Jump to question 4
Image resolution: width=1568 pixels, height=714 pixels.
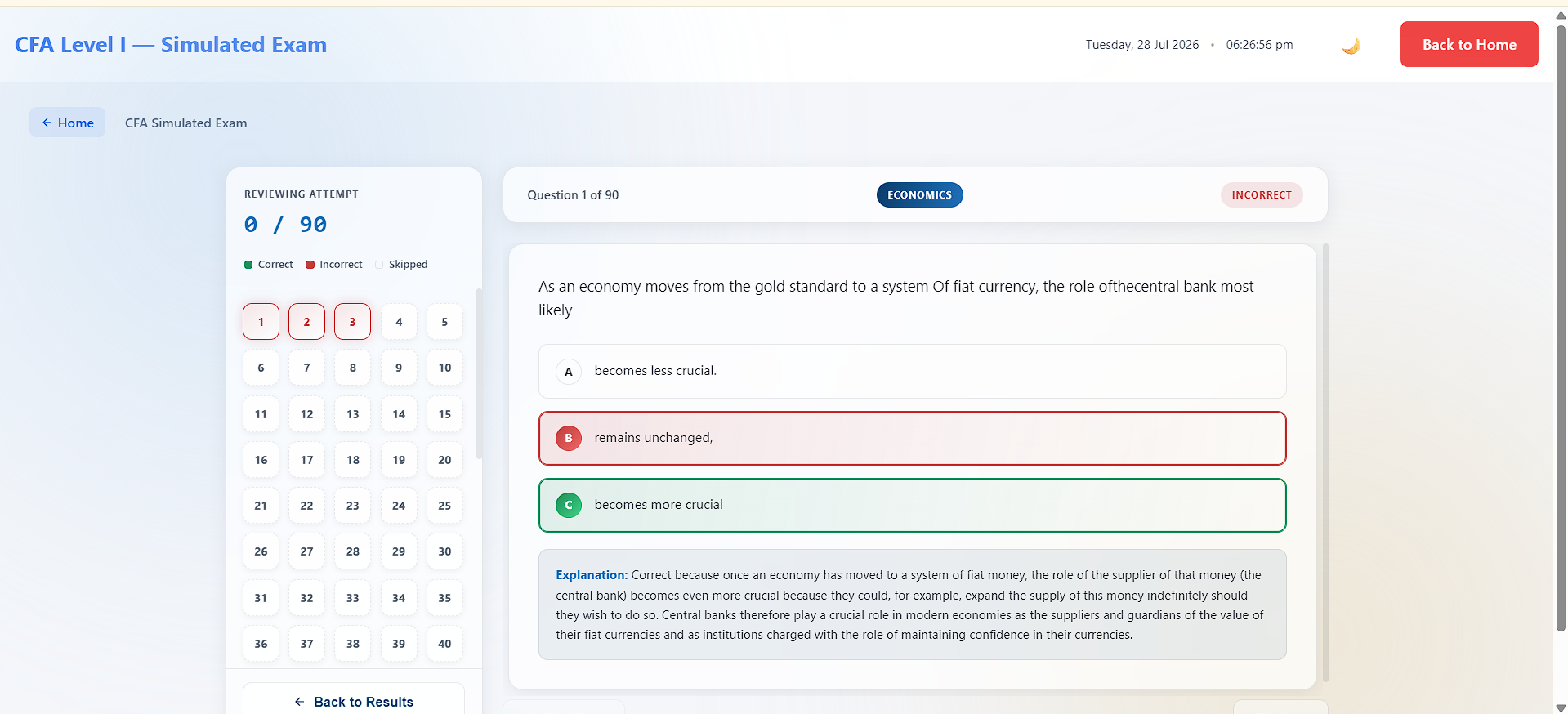pos(399,321)
